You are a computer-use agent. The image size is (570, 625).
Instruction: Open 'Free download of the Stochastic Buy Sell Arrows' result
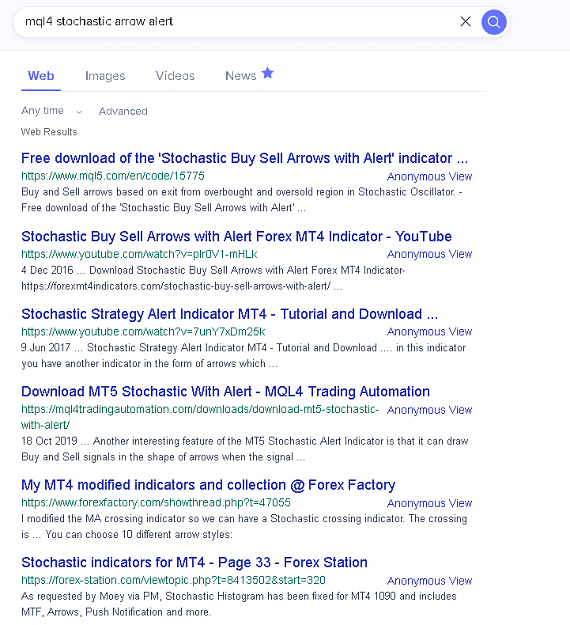[x=244, y=158]
